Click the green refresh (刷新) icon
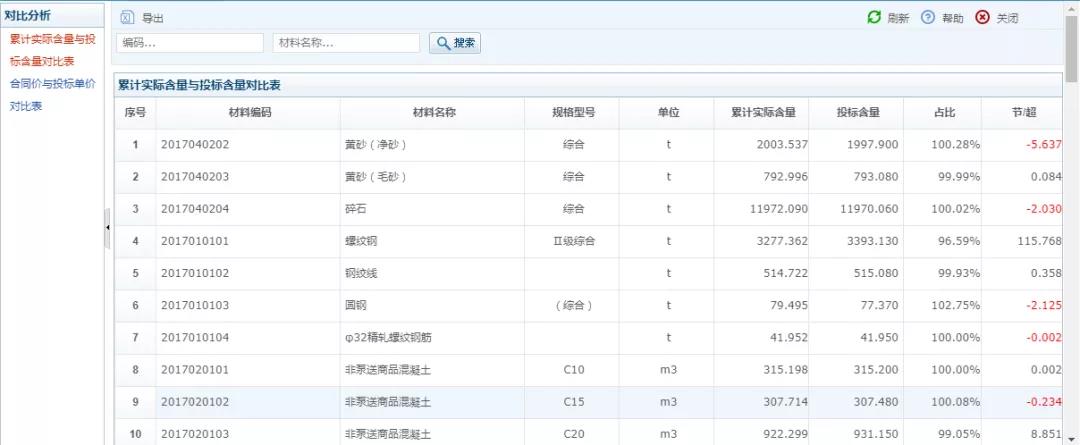 (874, 18)
